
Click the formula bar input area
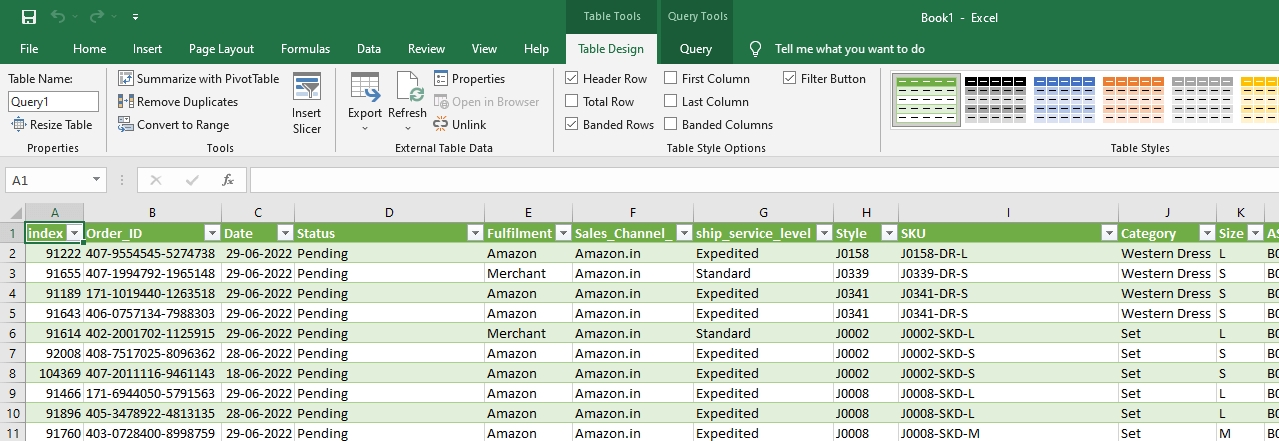764,180
